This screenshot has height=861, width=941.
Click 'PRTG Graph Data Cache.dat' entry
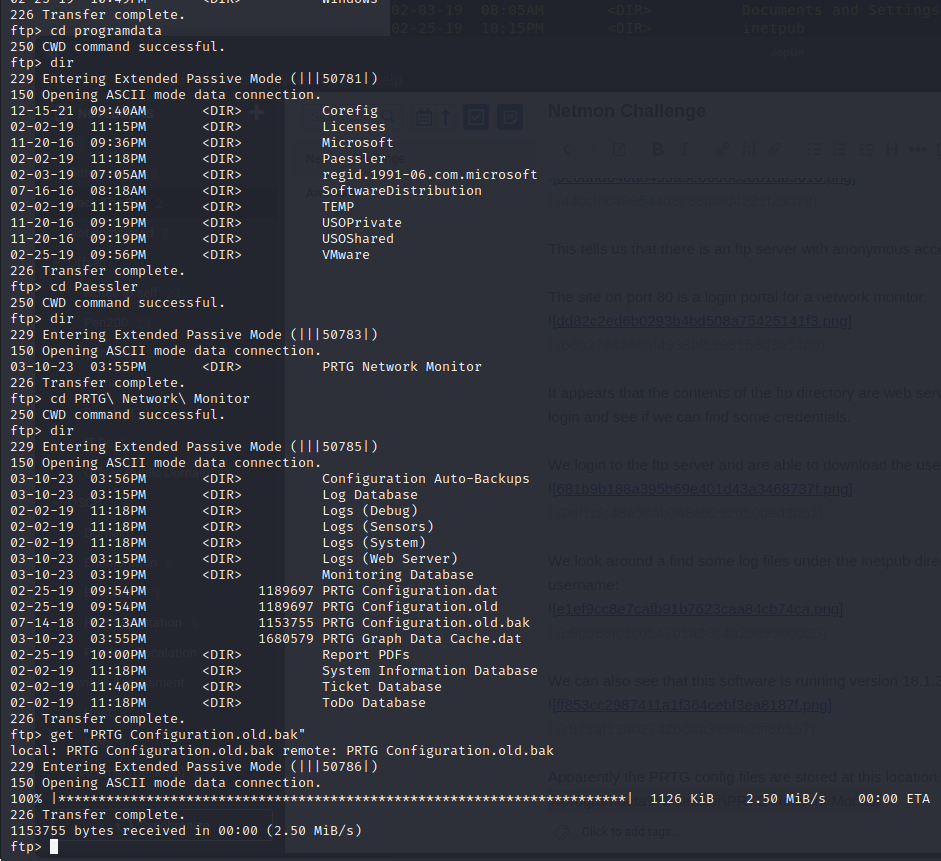(421, 638)
